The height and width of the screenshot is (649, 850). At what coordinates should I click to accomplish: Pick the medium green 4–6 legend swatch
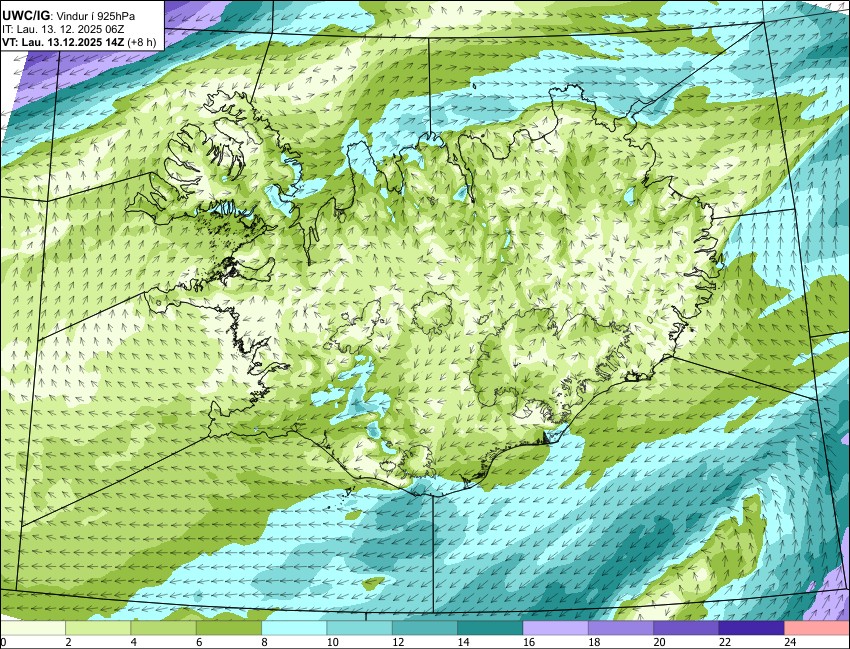pos(164,628)
